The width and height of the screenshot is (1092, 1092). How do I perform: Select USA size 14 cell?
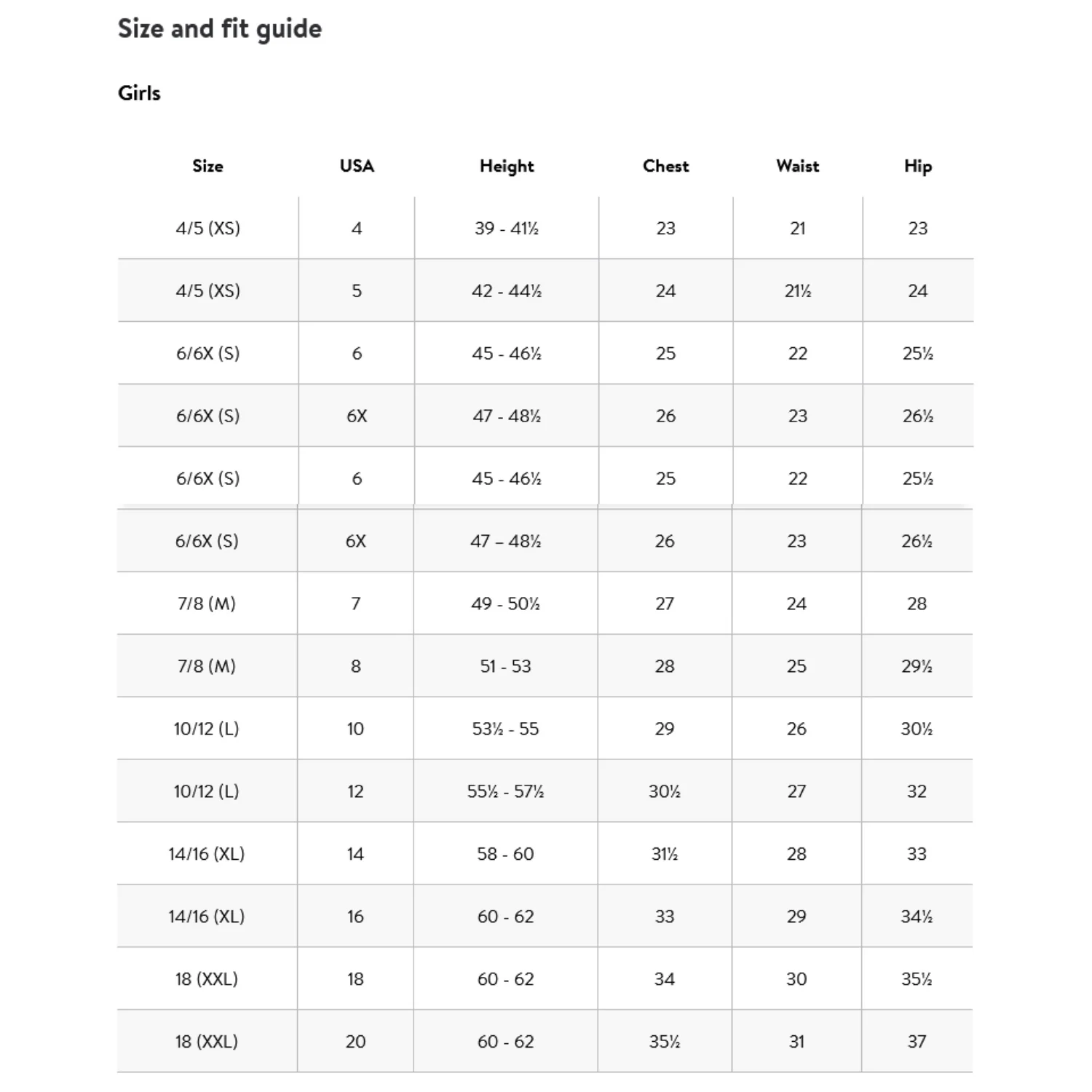pyautogui.click(x=355, y=854)
